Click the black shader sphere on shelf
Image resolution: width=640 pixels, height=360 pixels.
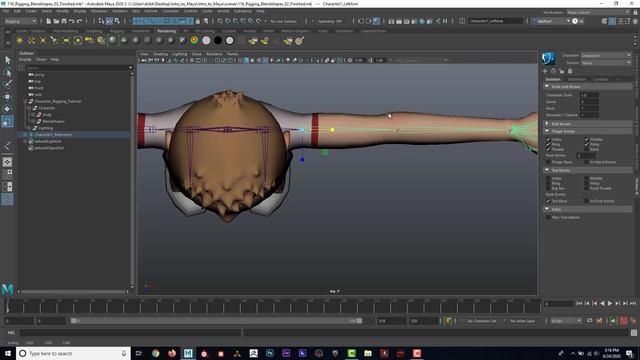coord(218,40)
